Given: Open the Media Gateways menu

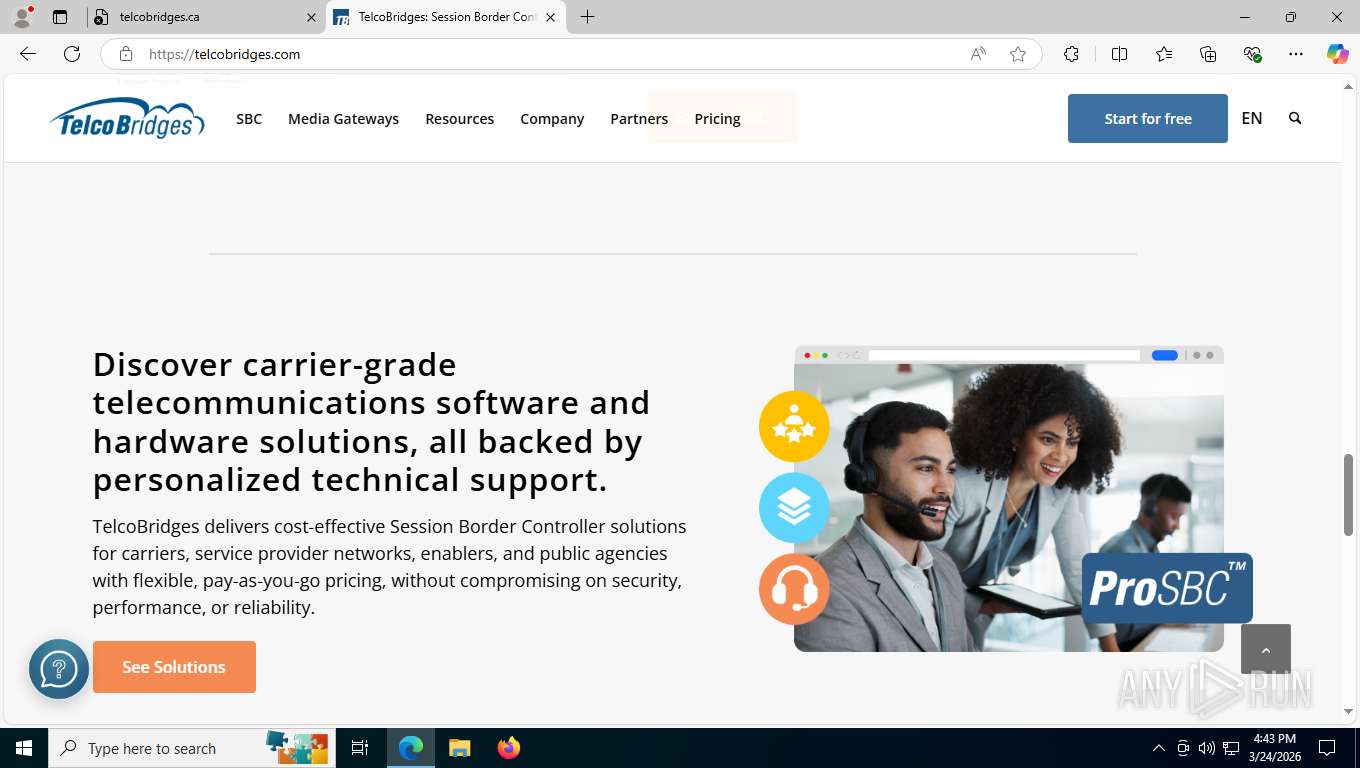Looking at the screenshot, I should (x=343, y=118).
